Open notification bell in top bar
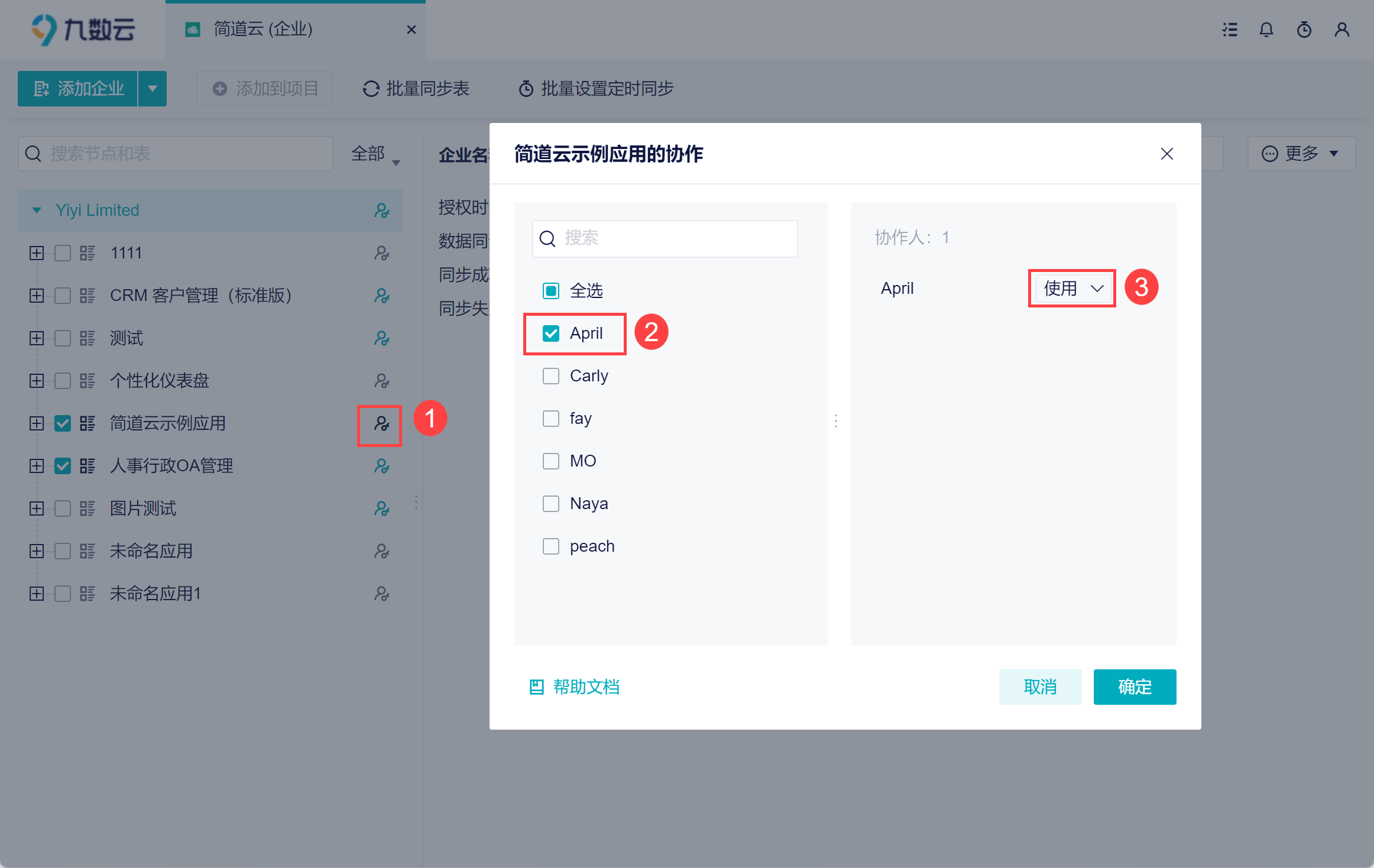This screenshot has height=868, width=1374. (x=1266, y=30)
